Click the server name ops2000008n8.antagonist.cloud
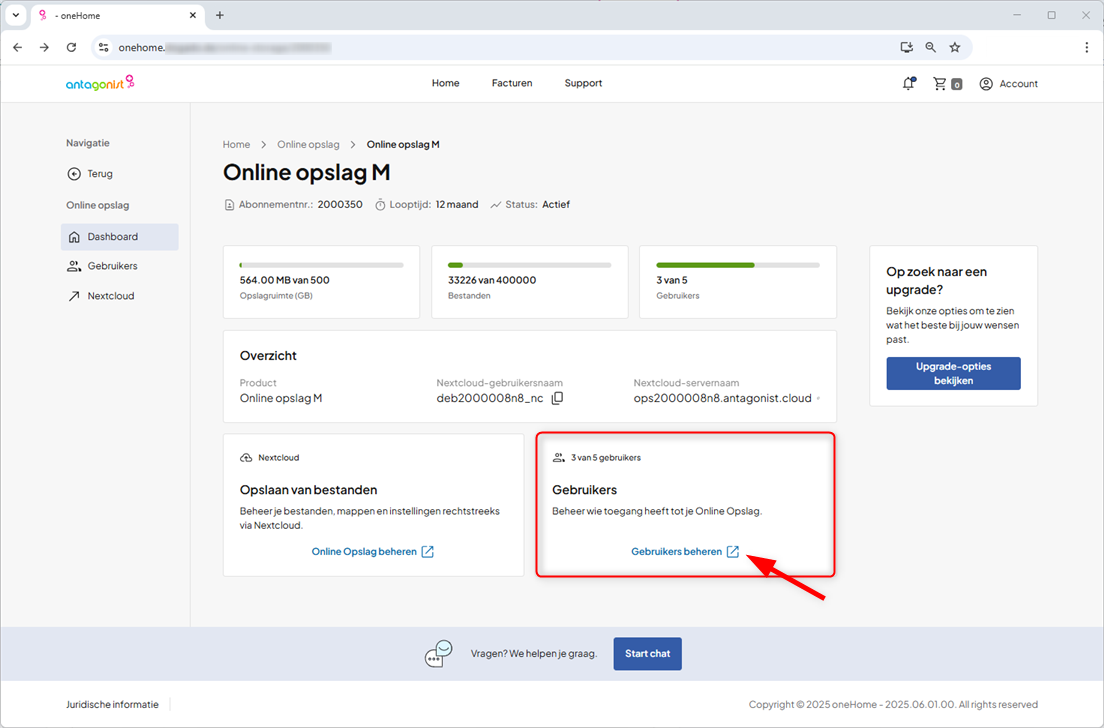The height and width of the screenshot is (728, 1104). pyautogui.click(x=722, y=398)
